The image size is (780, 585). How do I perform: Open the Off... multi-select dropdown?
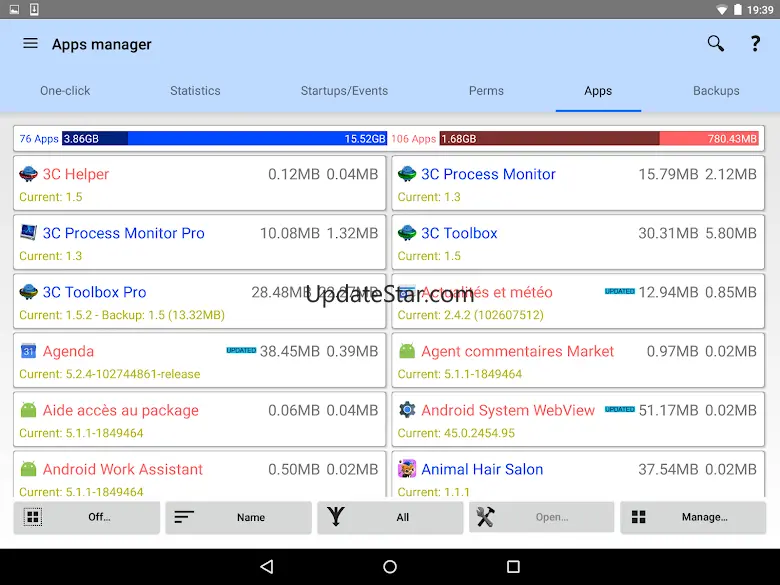tap(87, 517)
